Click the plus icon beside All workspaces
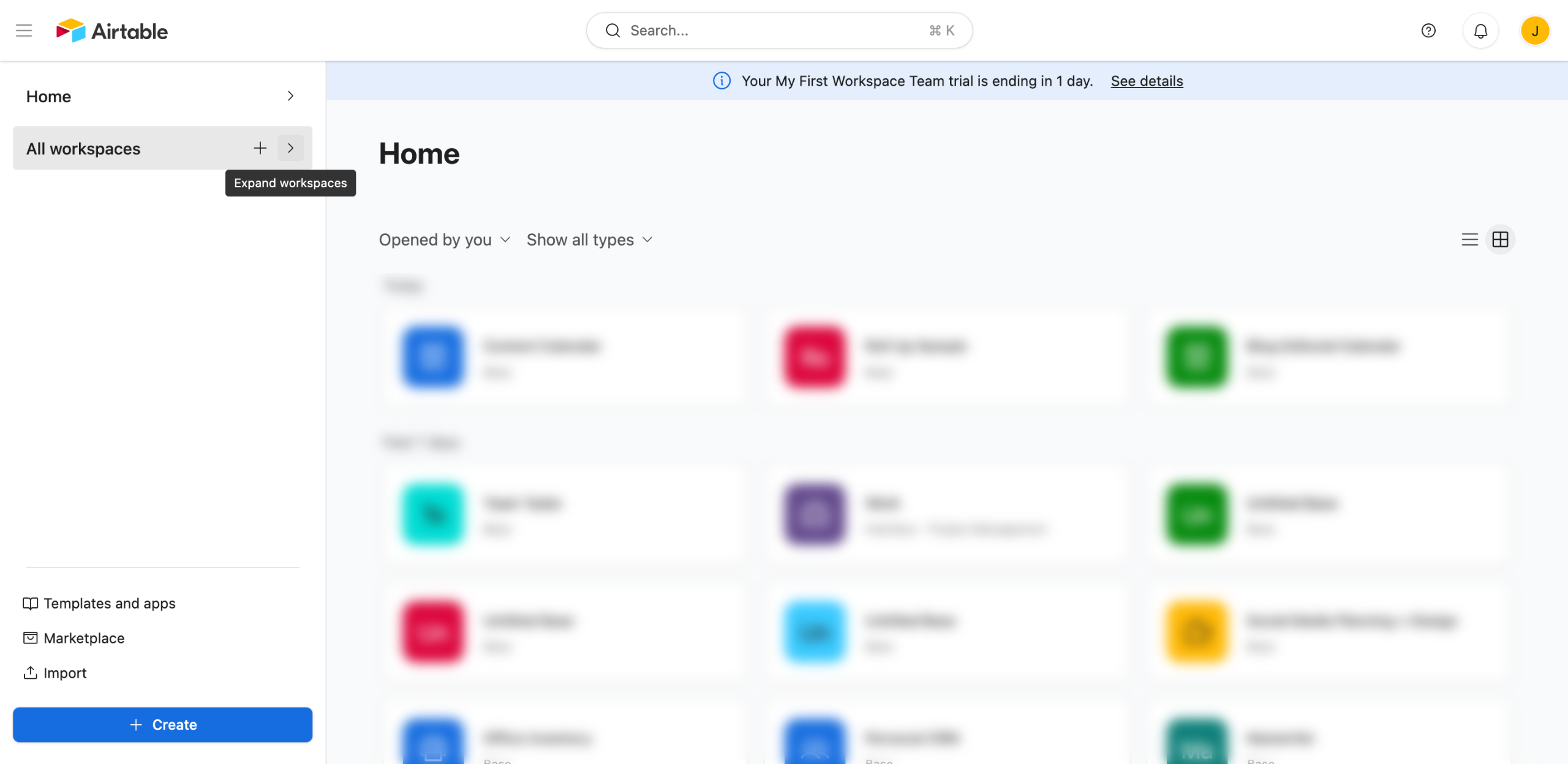The image size is (1568, 764). 260,148
